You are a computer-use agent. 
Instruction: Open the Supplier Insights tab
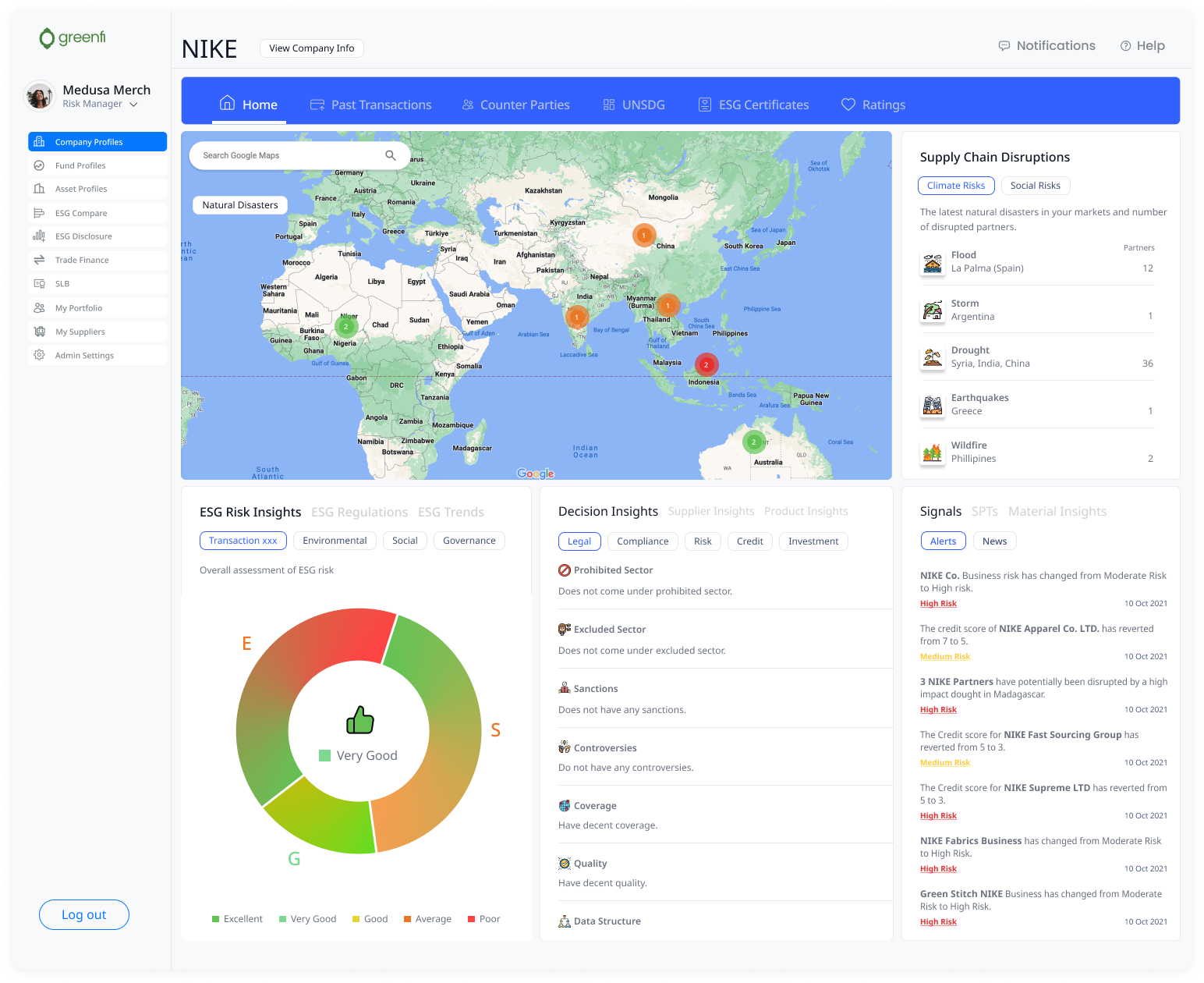tap(710, 511)
